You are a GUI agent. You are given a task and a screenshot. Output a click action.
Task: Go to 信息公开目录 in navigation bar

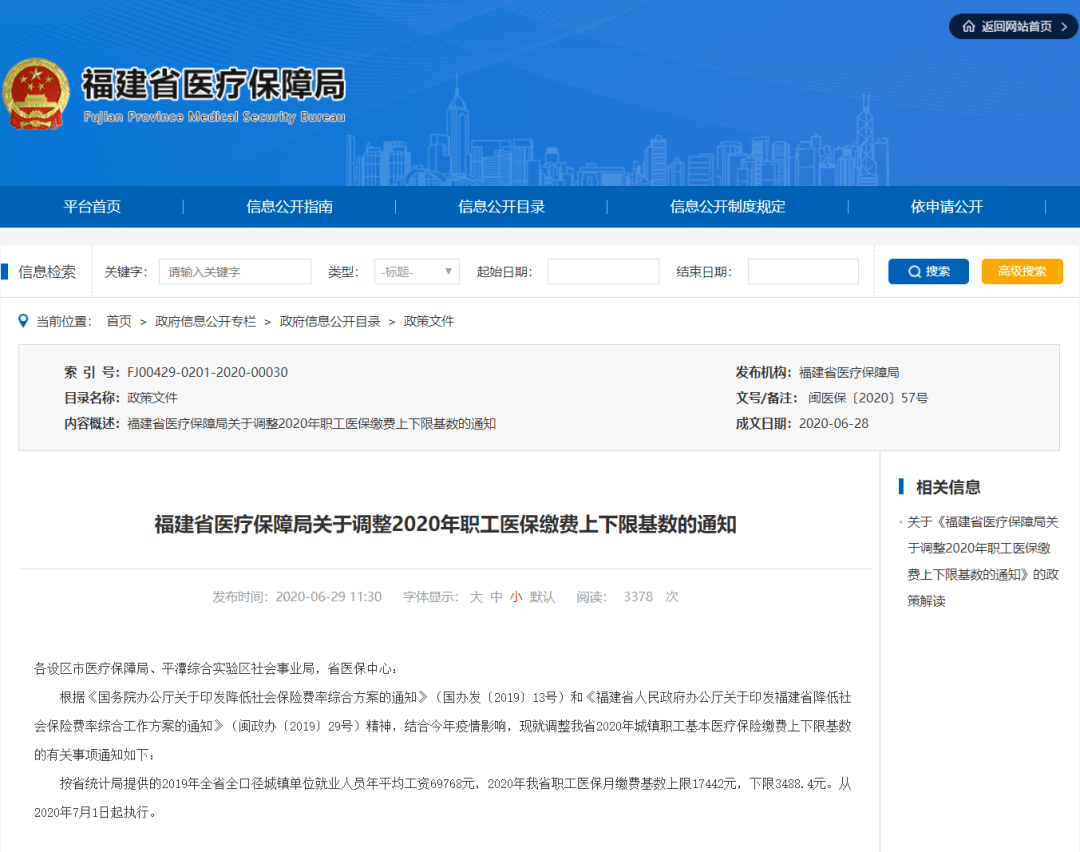click(501, 207)
